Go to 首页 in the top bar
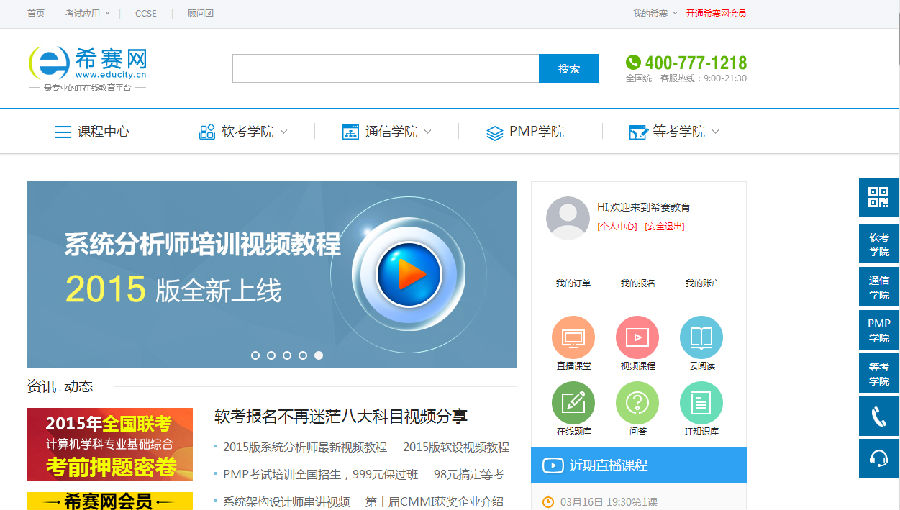Screen dimensions: 900x510 (x=36, y=13)
